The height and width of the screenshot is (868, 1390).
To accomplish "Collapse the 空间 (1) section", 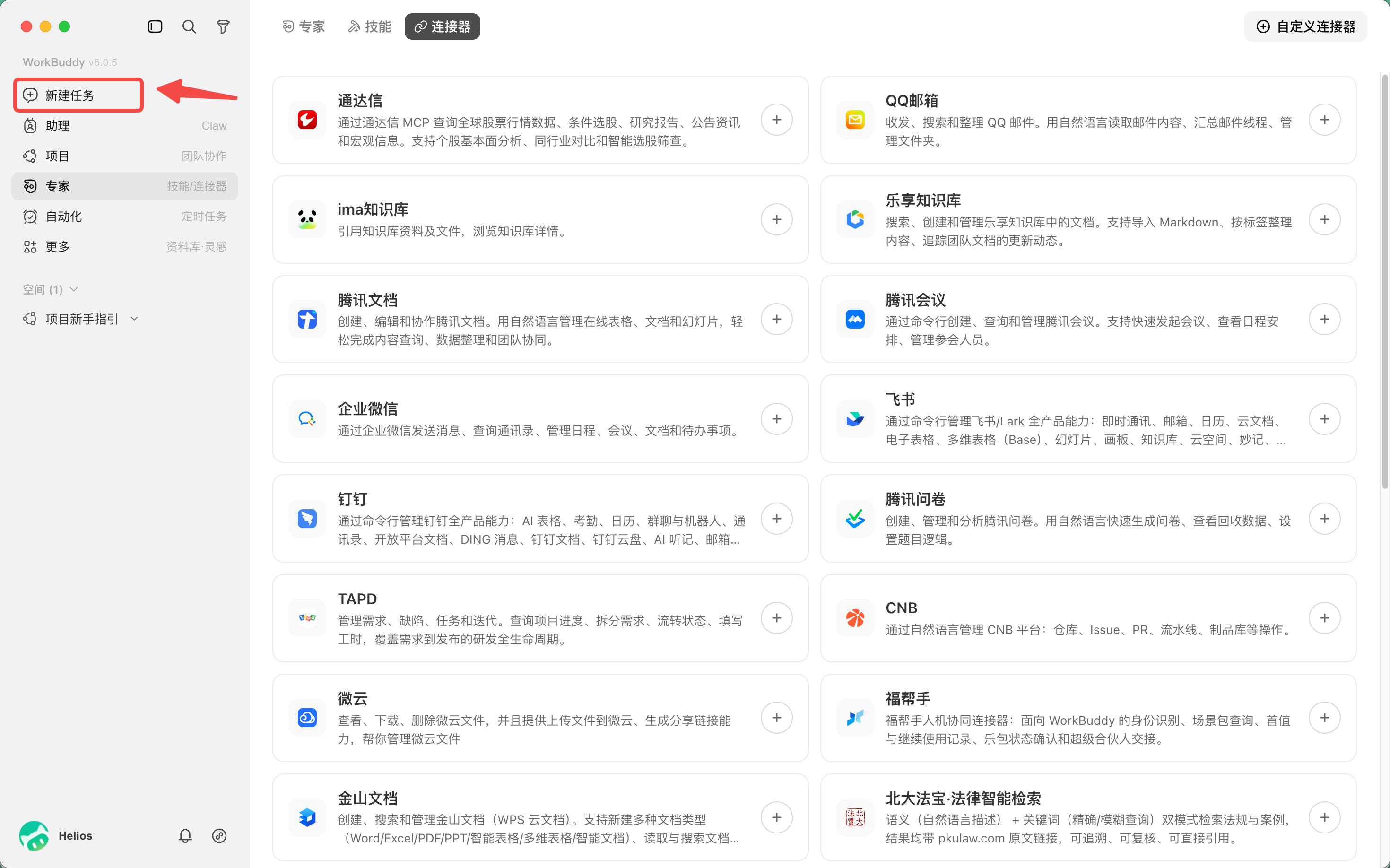I will (x=50, y=289).
